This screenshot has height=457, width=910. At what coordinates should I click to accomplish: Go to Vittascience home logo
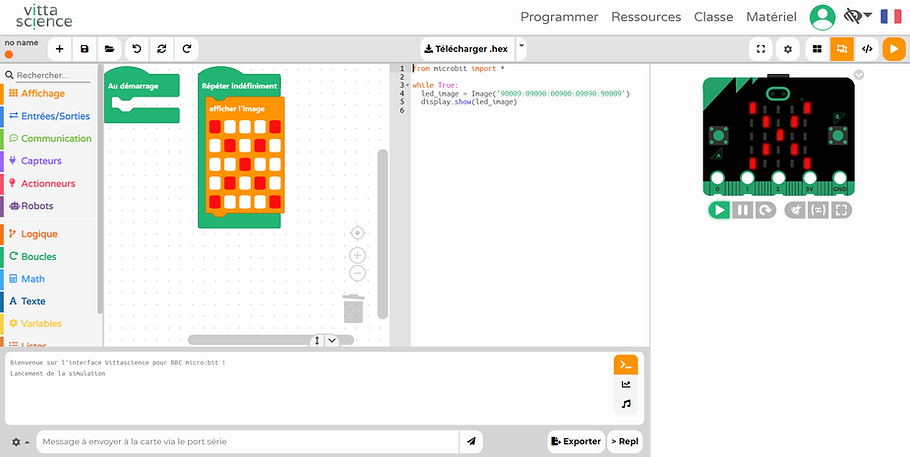pyautogui.click(x=44, y=17)
